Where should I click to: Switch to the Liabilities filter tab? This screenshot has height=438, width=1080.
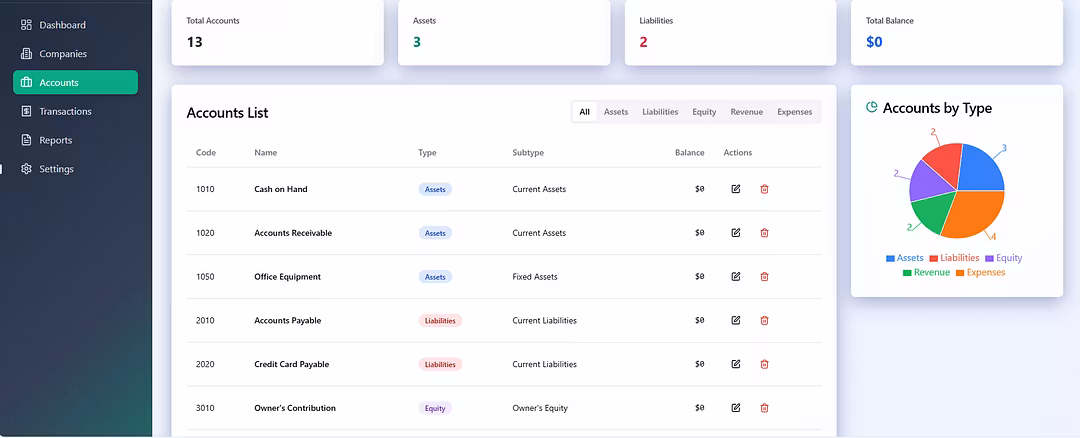[660, 112]
